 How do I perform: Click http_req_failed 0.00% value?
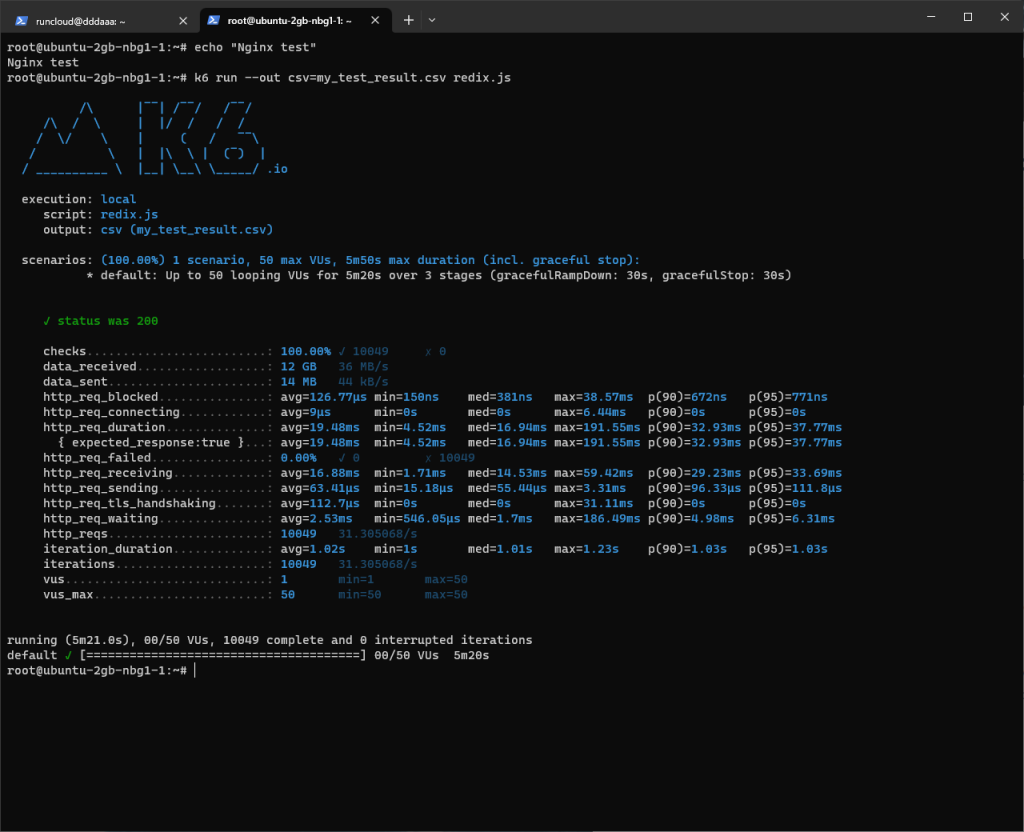(x=298, y=458)
